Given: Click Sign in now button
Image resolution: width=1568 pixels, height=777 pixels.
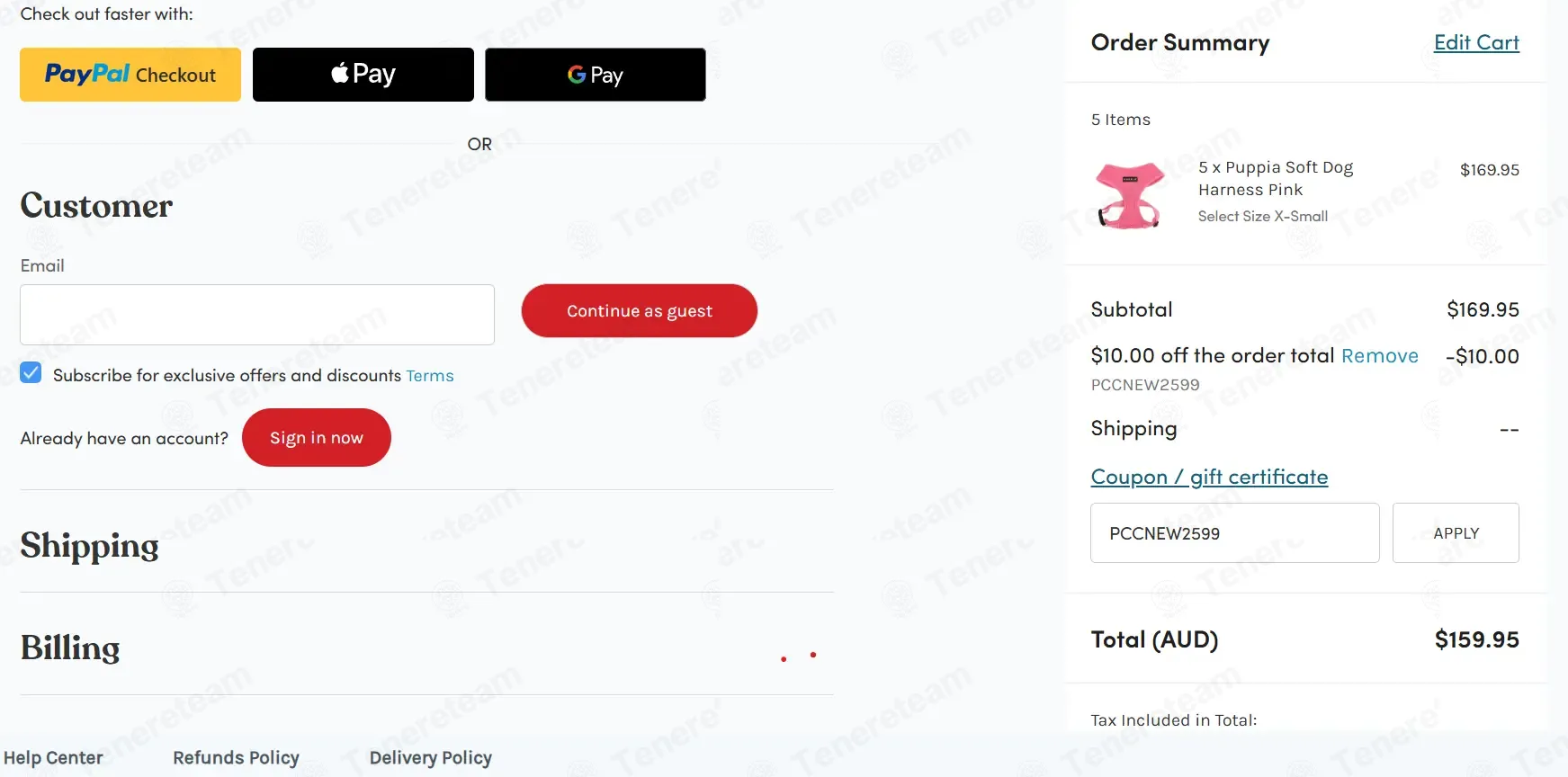Looking at the screenshot, I should click(316, 438).
